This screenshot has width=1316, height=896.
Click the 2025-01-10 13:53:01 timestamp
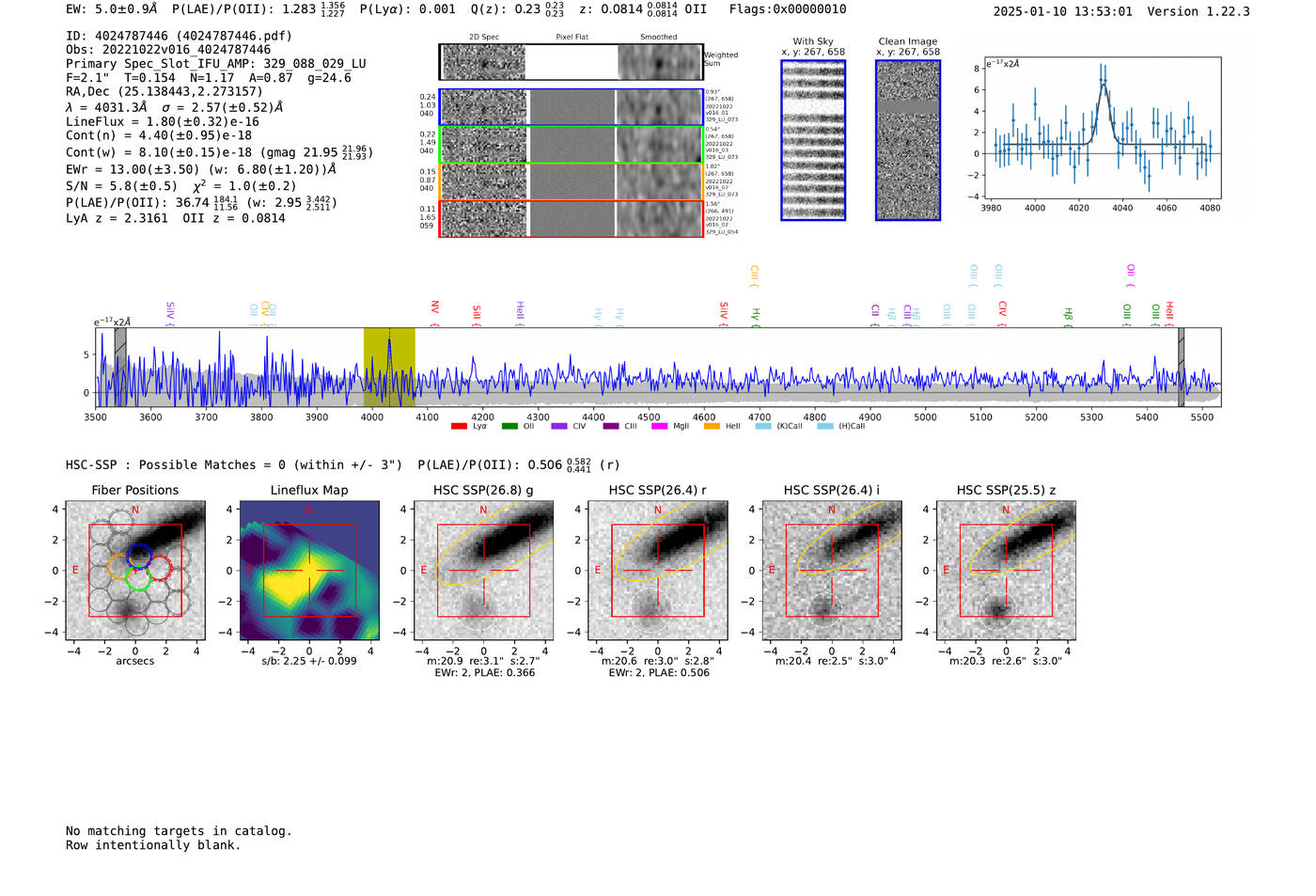point(1063,12)
